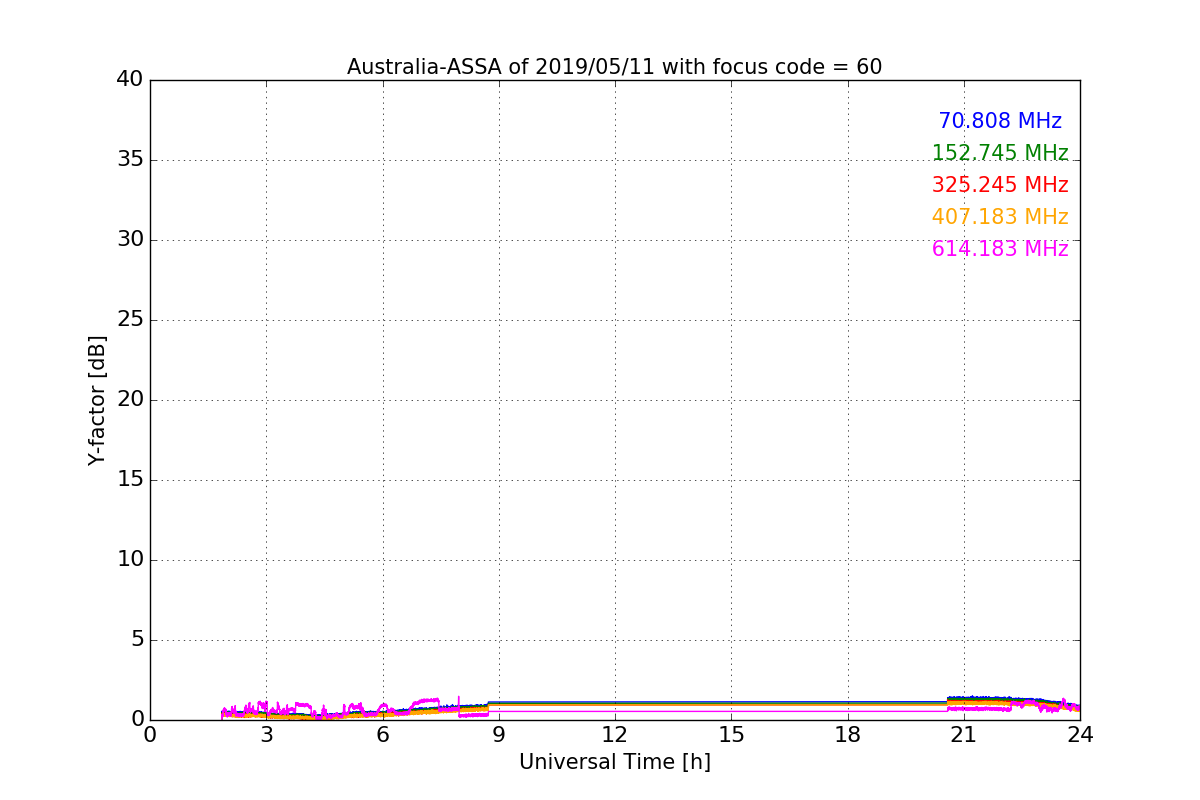1200x800 pixels.
Task: Click the plot title mentioning Australia-ASSA
Action: (614, 67)
